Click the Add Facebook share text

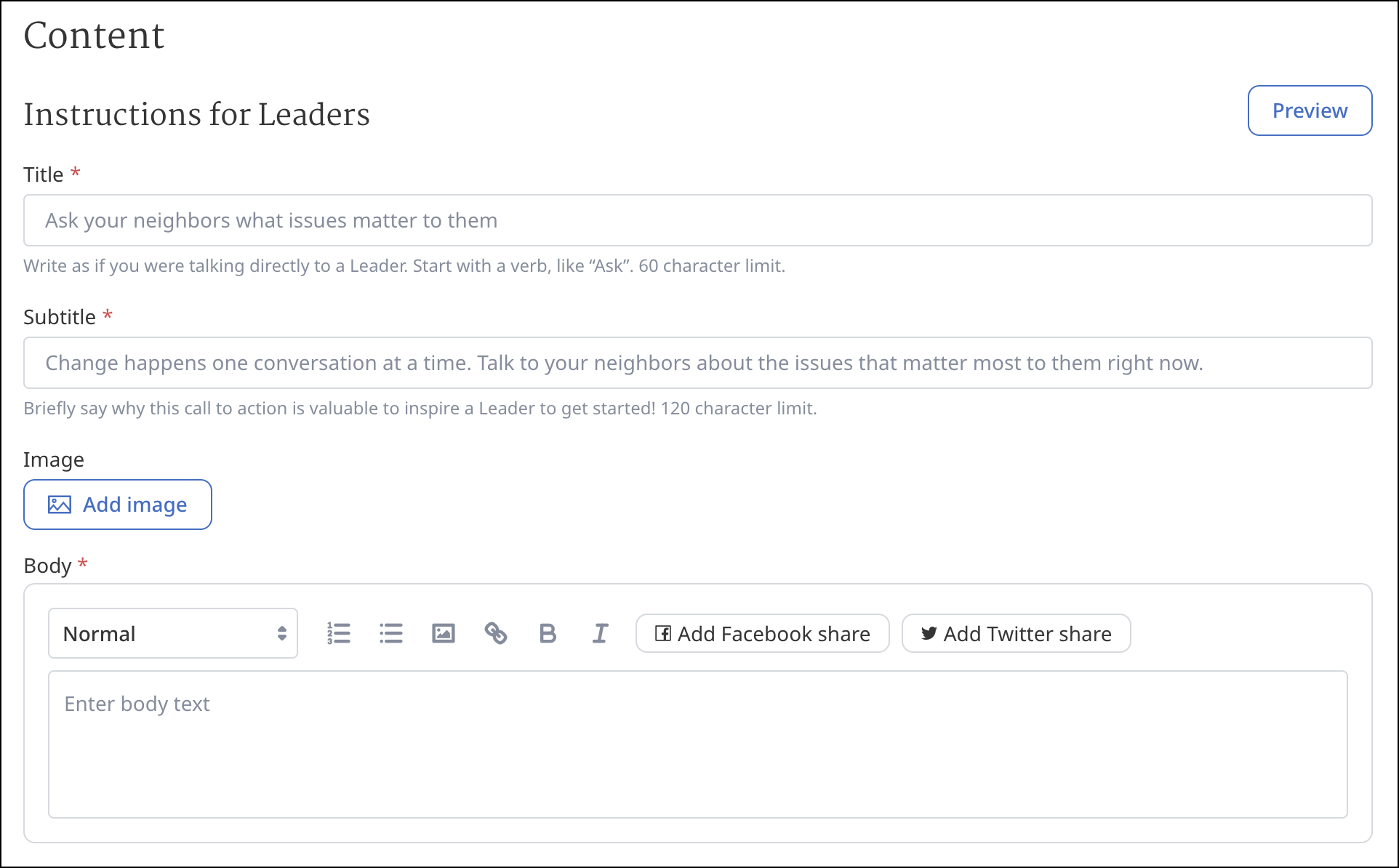pos(774,634)
